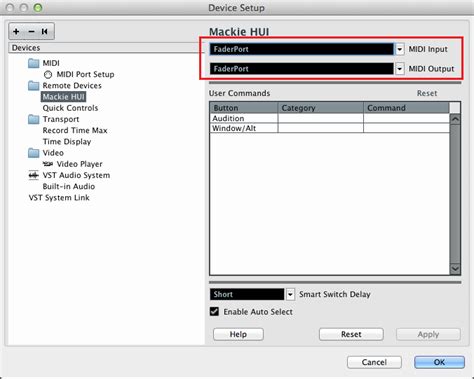Confirm with the OK button

click(x=439, y=362)
